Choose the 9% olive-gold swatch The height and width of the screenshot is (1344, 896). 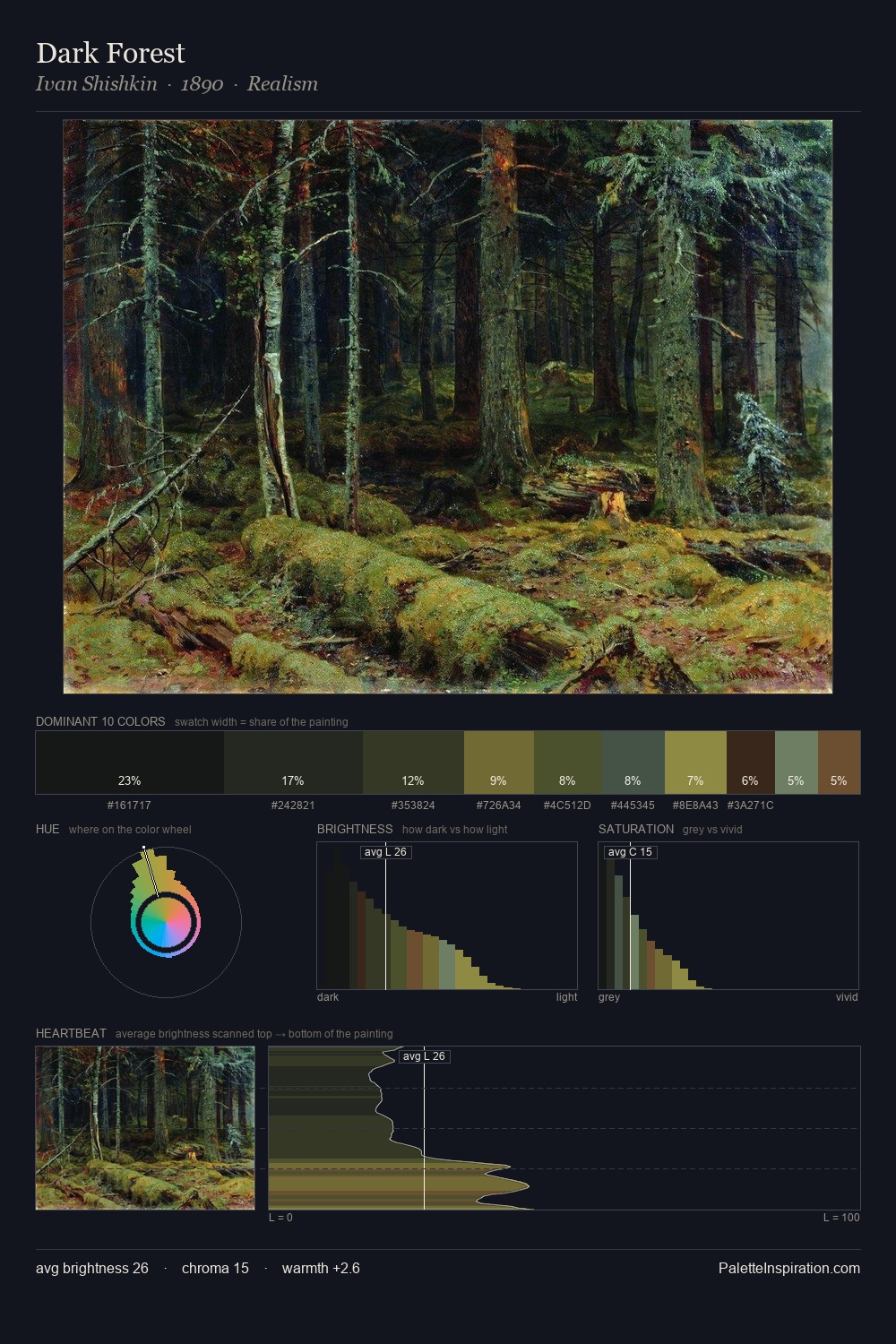(499, 762)
